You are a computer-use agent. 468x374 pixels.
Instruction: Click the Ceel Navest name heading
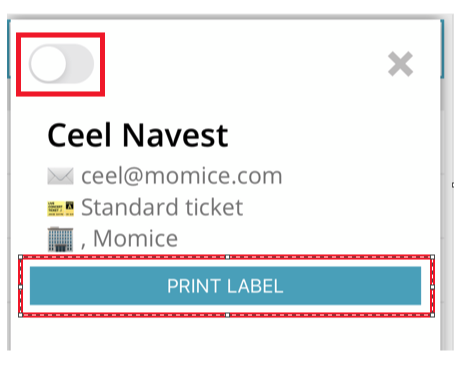pos(138,135)
